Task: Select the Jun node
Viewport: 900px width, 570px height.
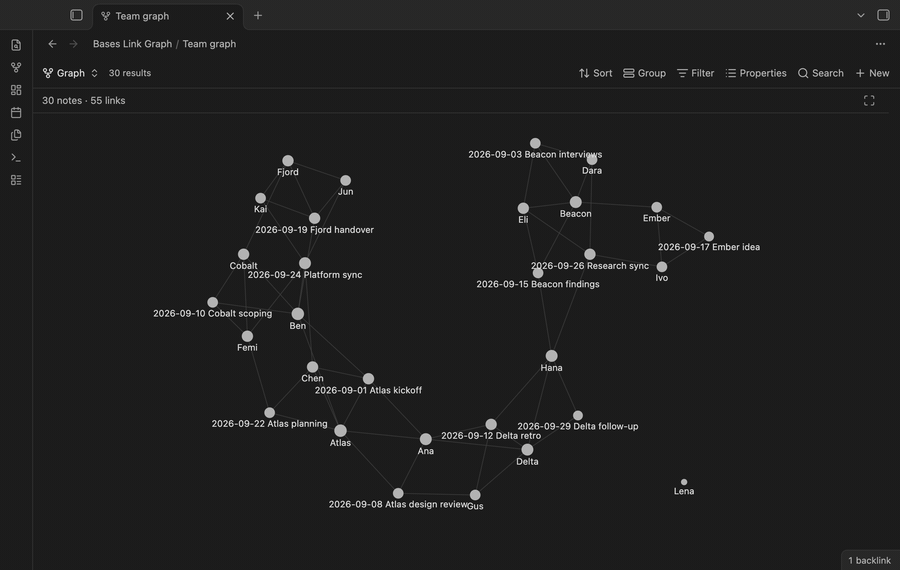Action: click(x=346, y=180)
